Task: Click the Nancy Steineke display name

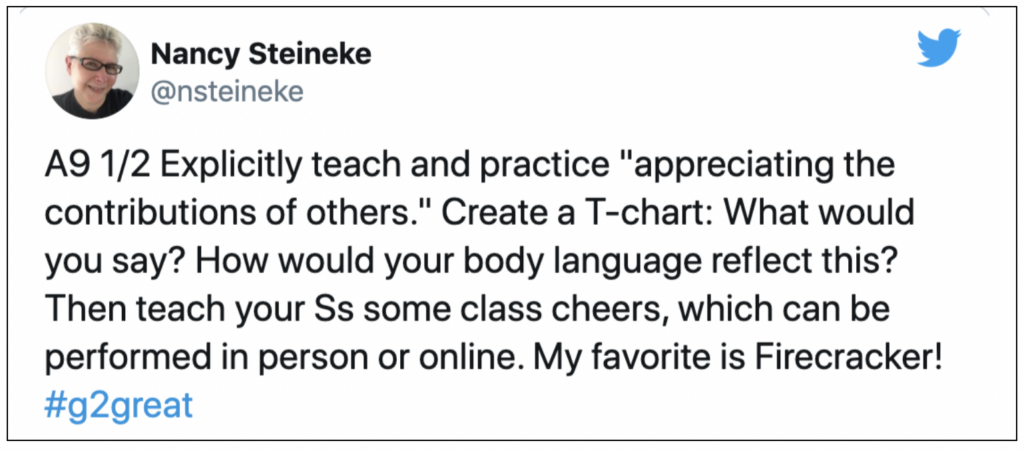Action: pos(261,55)
